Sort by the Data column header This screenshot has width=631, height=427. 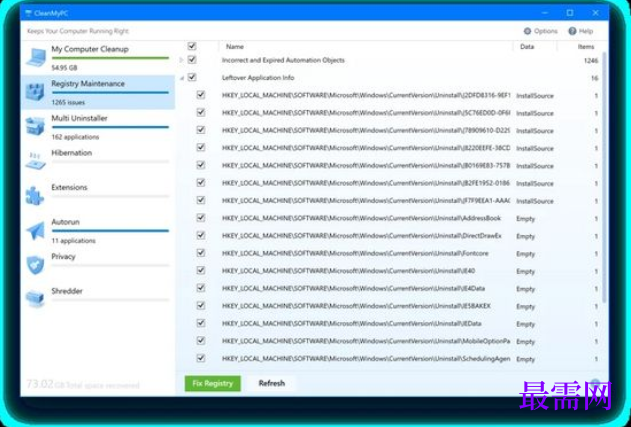527,47
